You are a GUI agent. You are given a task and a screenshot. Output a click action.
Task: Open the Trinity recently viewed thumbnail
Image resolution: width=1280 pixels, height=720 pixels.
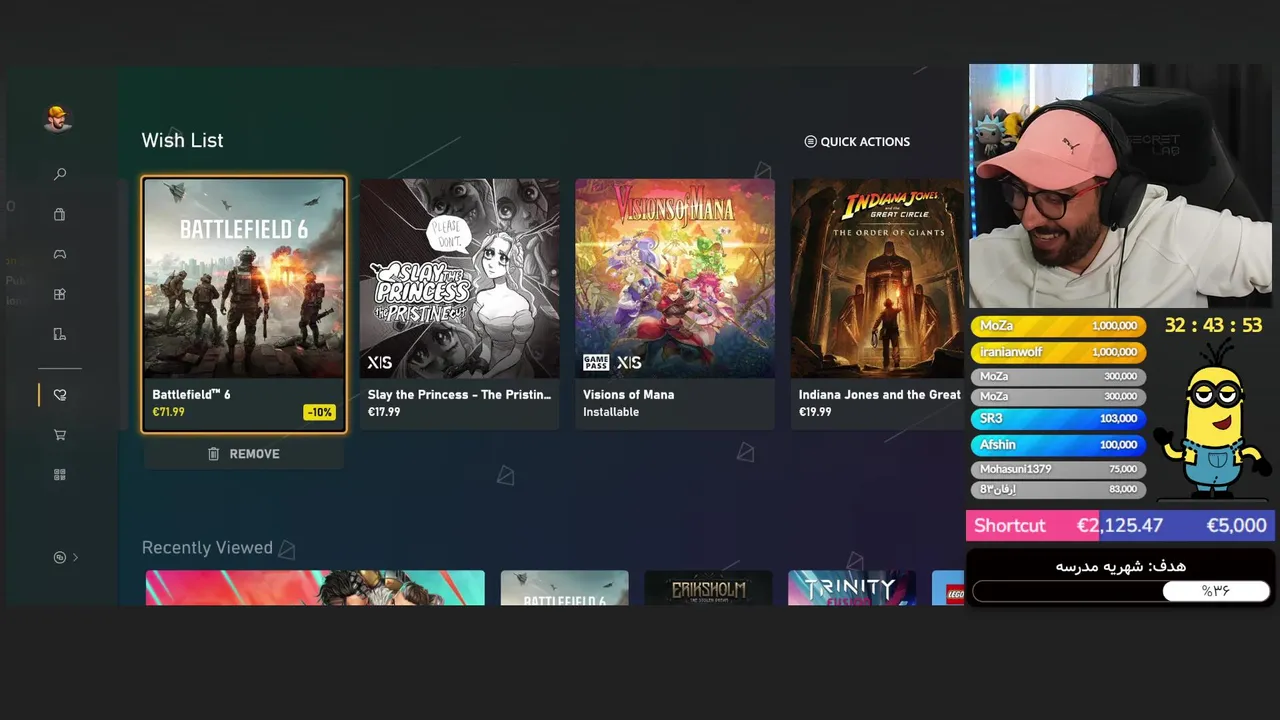point(852,588)
